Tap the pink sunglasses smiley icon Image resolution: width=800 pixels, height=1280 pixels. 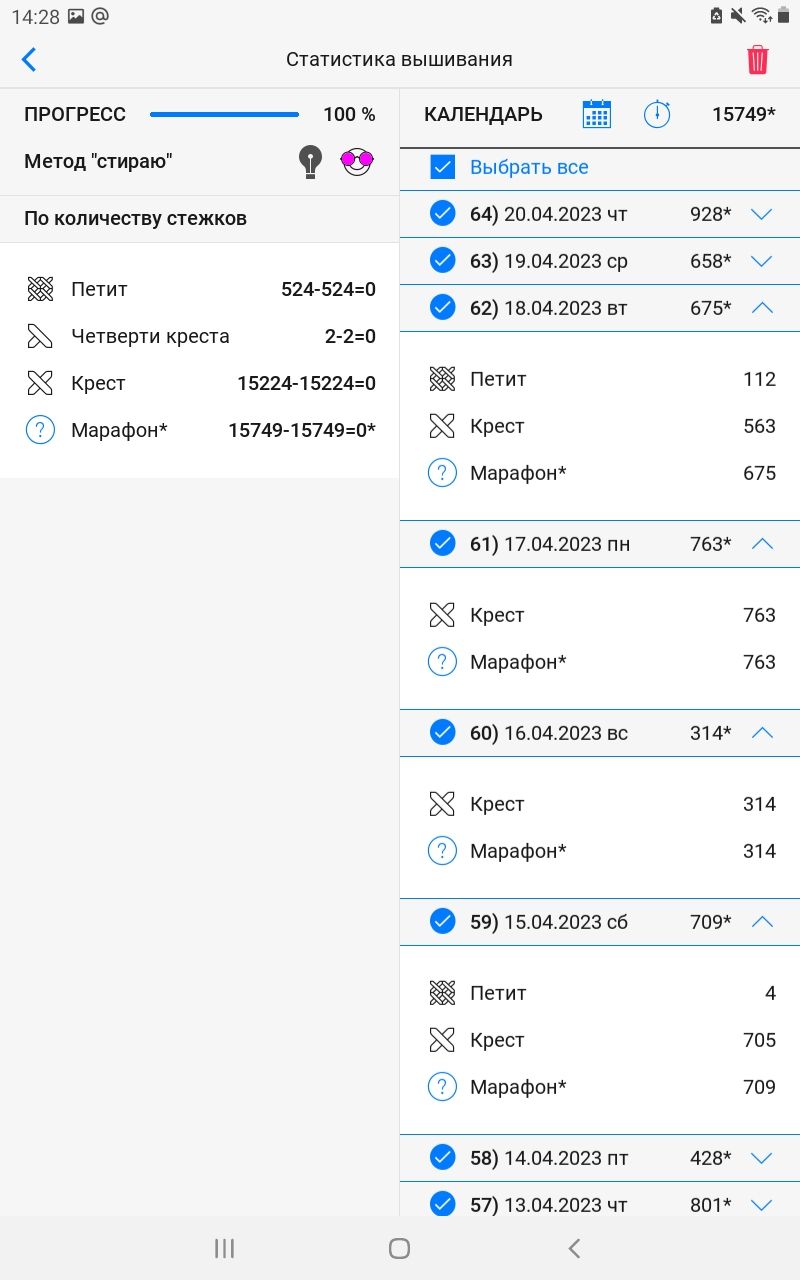[357, 161]
